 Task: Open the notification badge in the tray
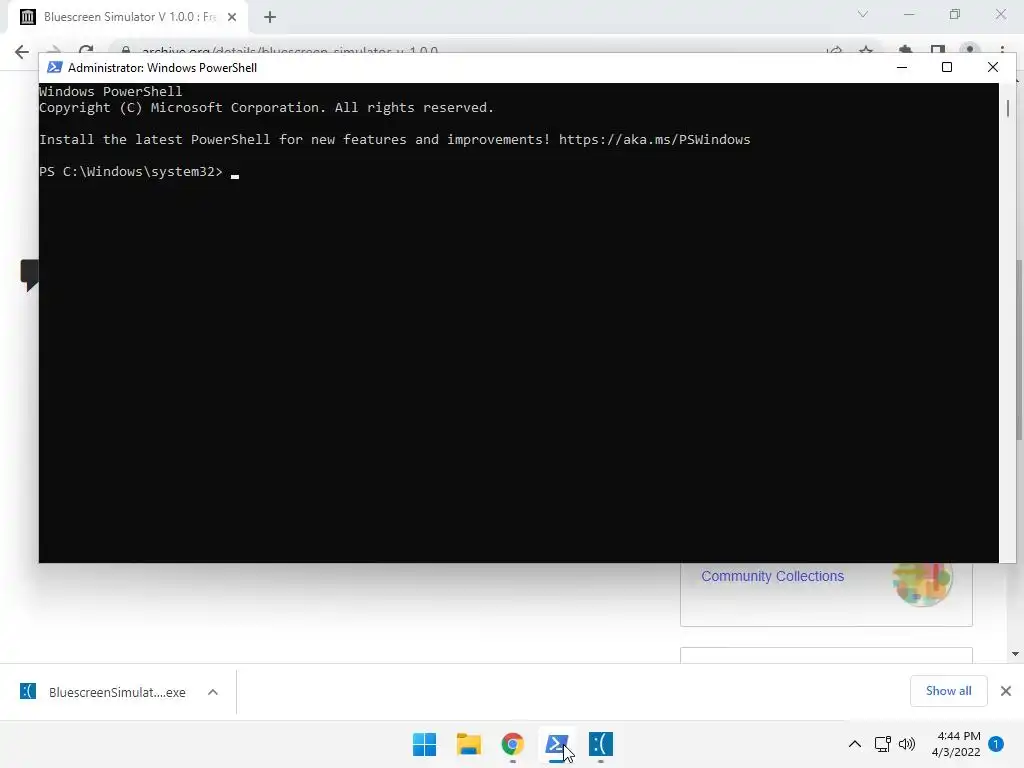pos(996,743)
